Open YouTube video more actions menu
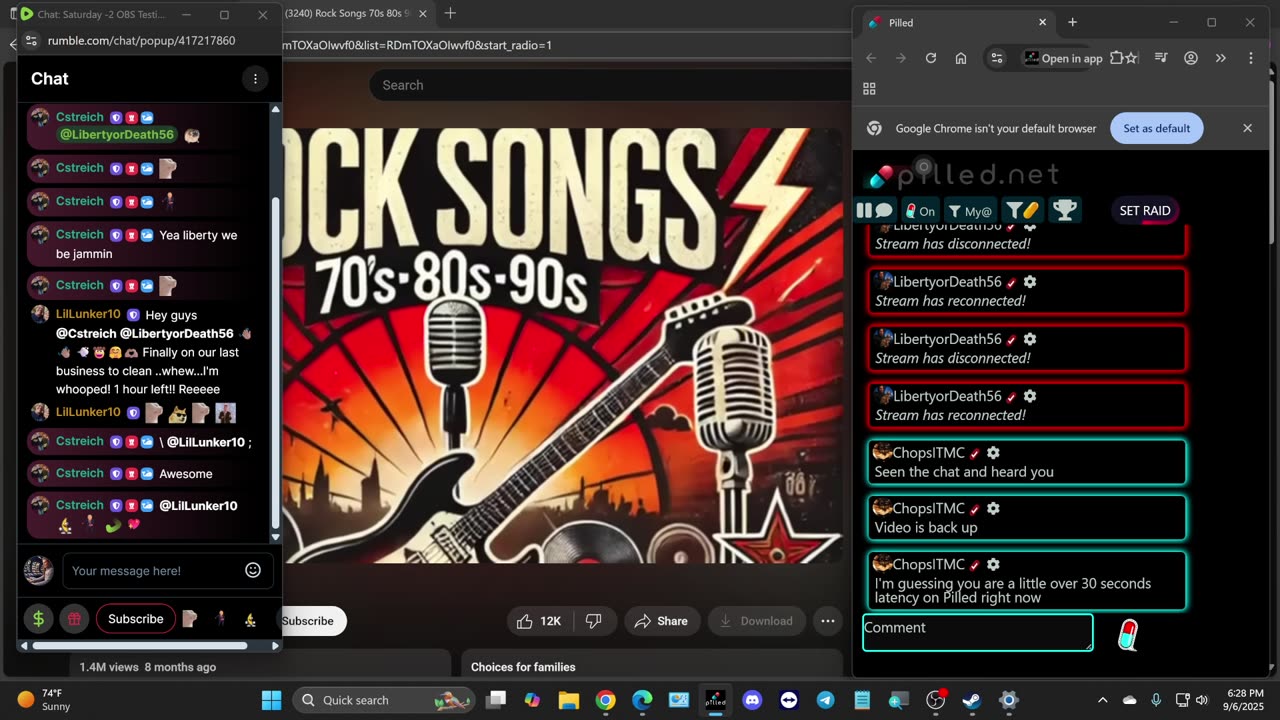The width and height of the screenshot is (1280, 720). point(828,621)
